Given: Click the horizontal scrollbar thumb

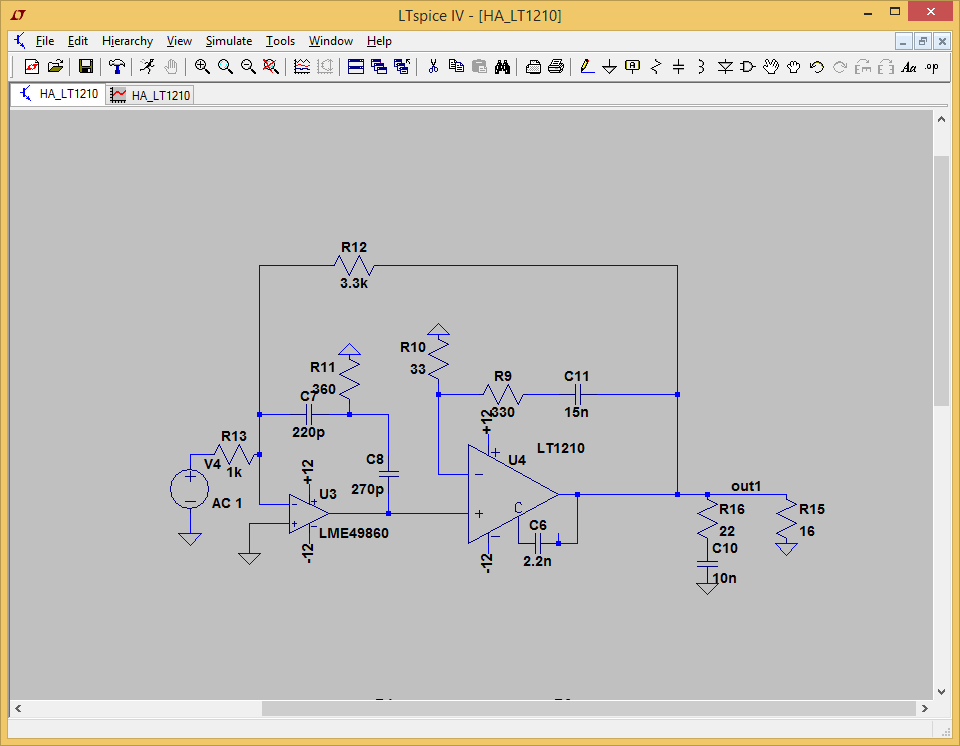Looking at the screenshot, I should (x=589, y=708).
